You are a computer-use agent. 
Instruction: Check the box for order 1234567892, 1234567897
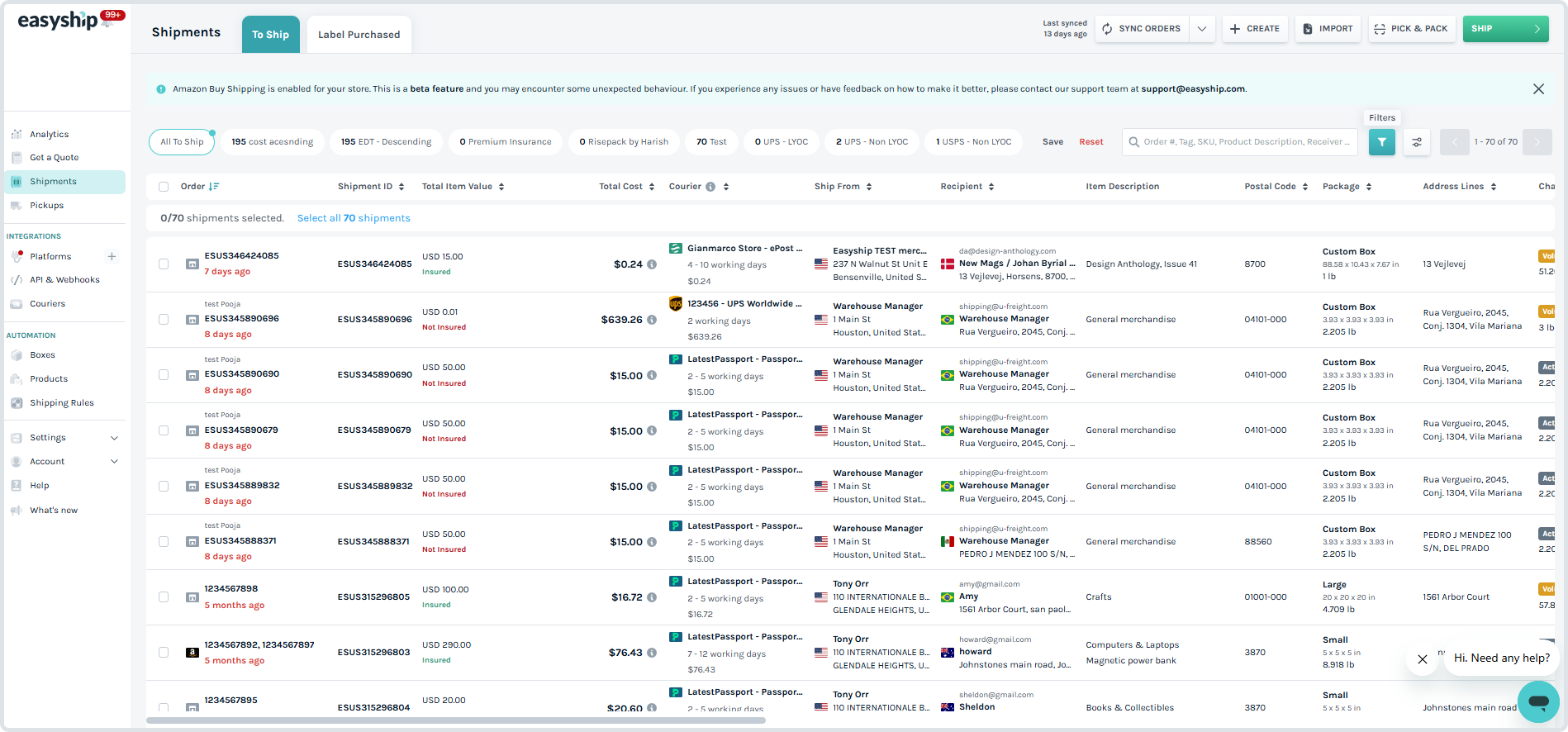pyautogui.click(x=164, y=653)
